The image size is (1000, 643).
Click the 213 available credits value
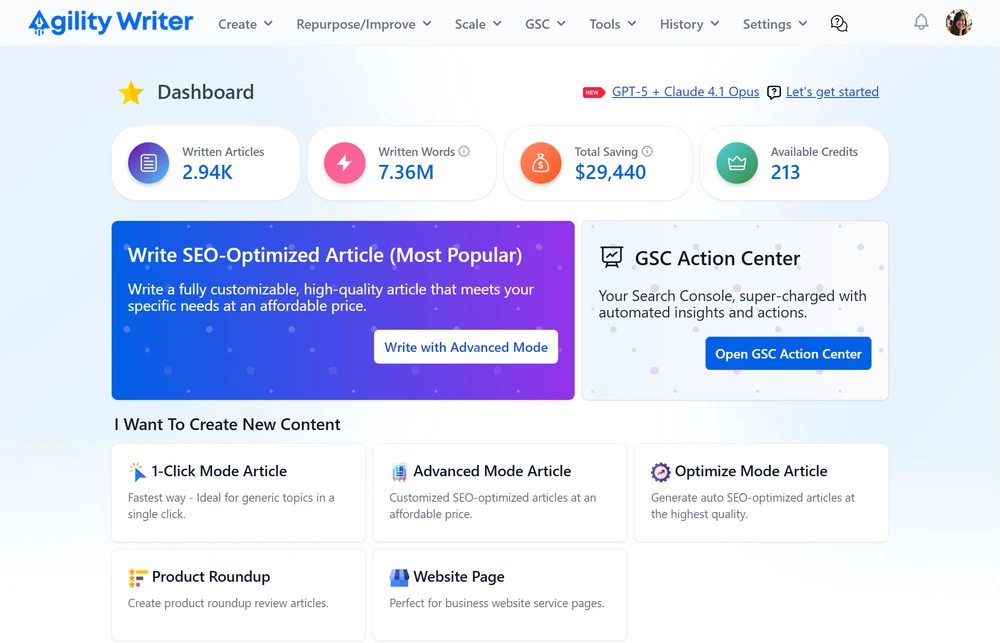[x=785, y=172]
